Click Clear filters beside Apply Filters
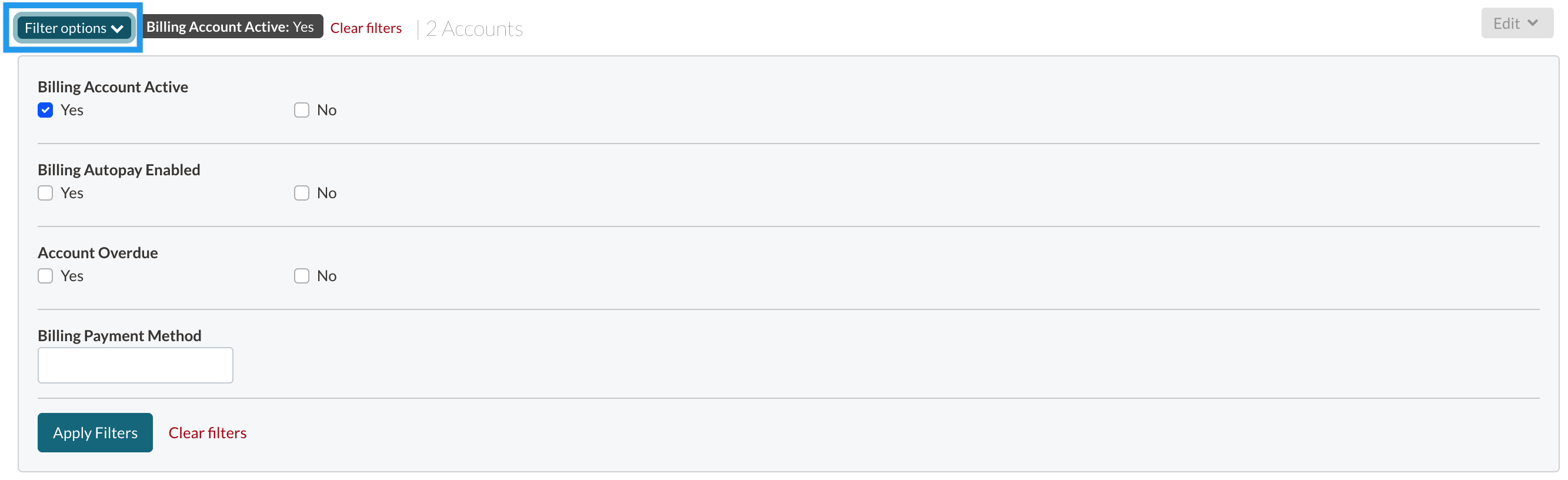 coord(208,432)
